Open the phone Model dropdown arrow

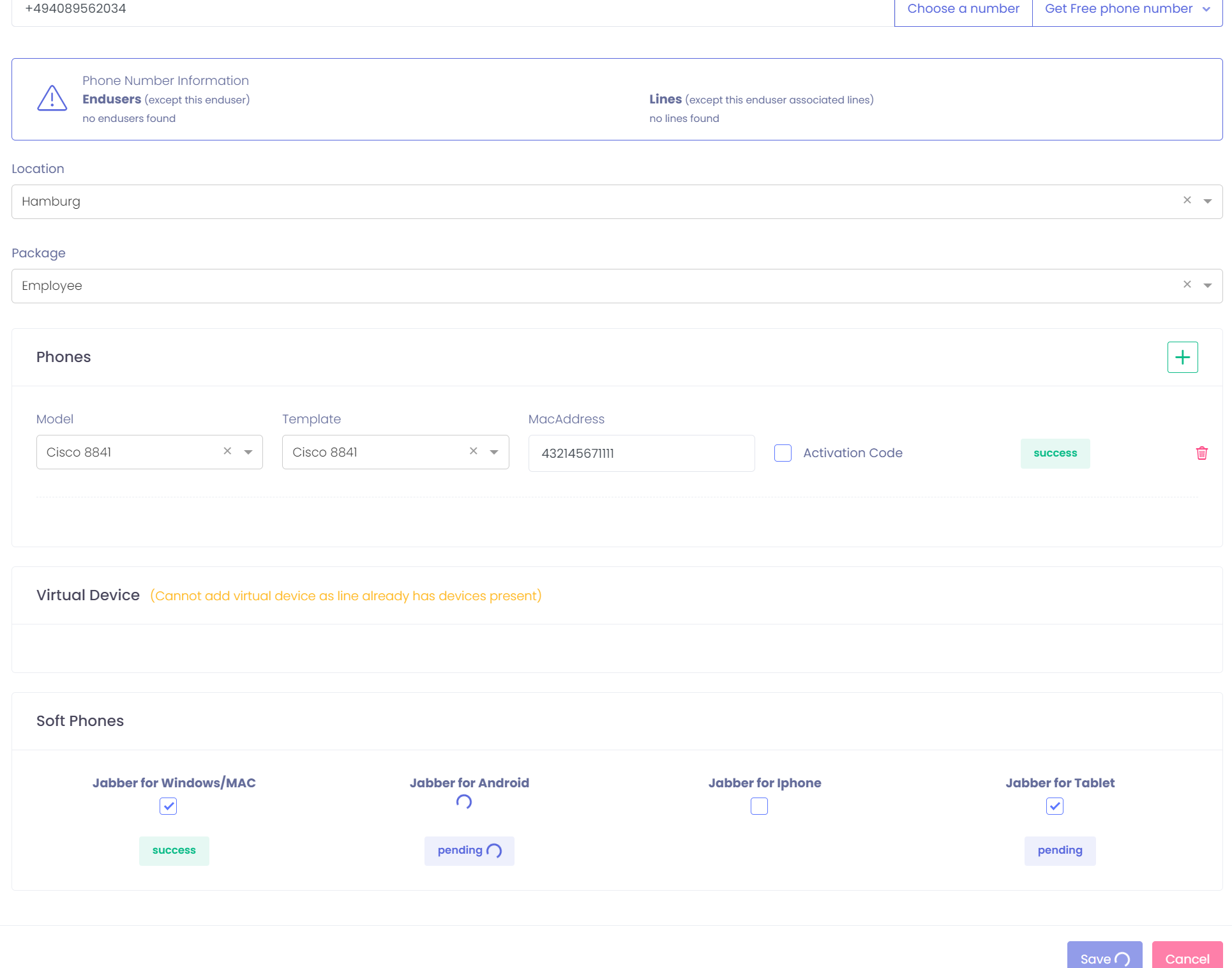pyautogui.click(x=248, y=452)
